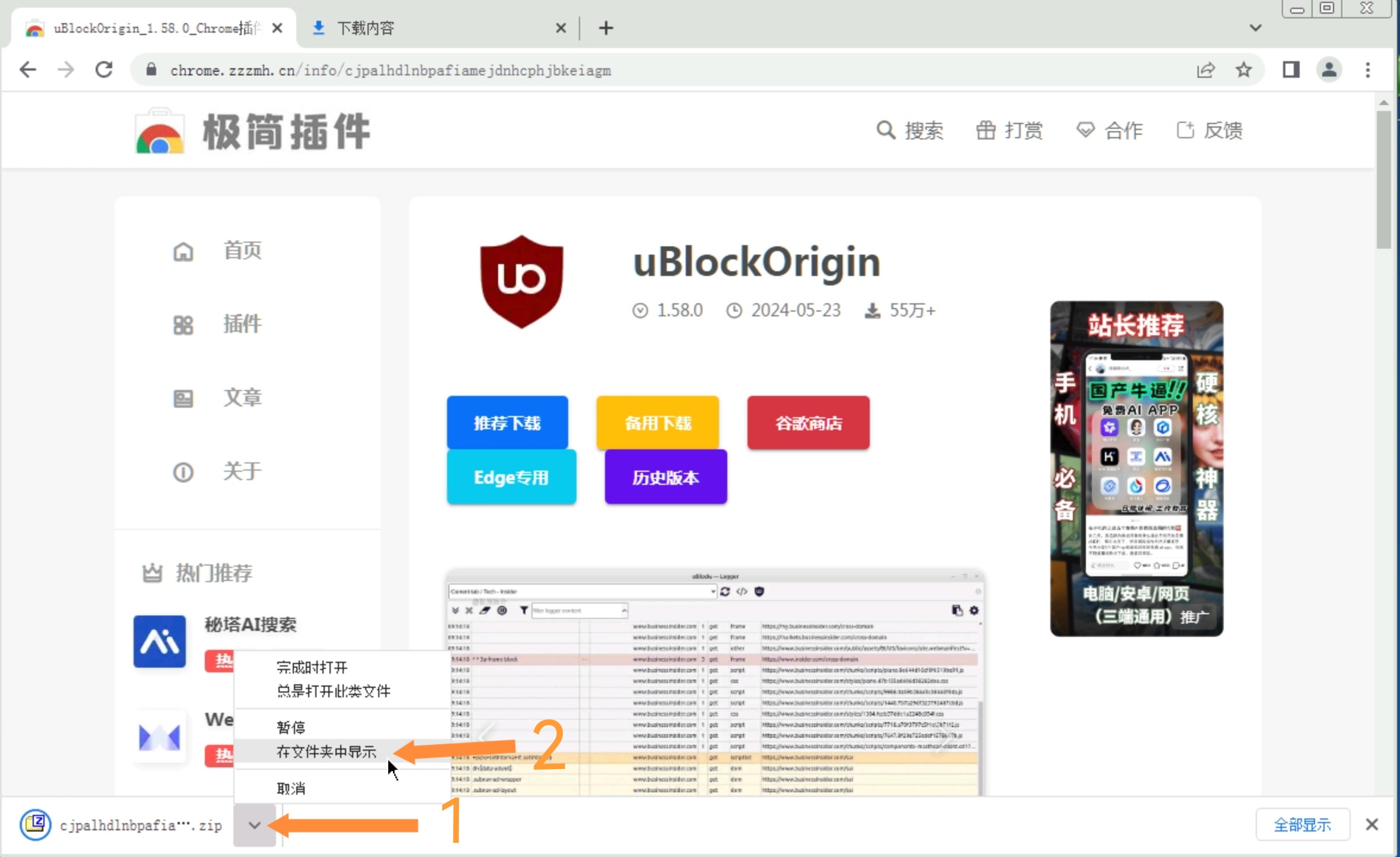
Task: Toggle 总是打开此类文件 option
Action: (x=333, y=691)
